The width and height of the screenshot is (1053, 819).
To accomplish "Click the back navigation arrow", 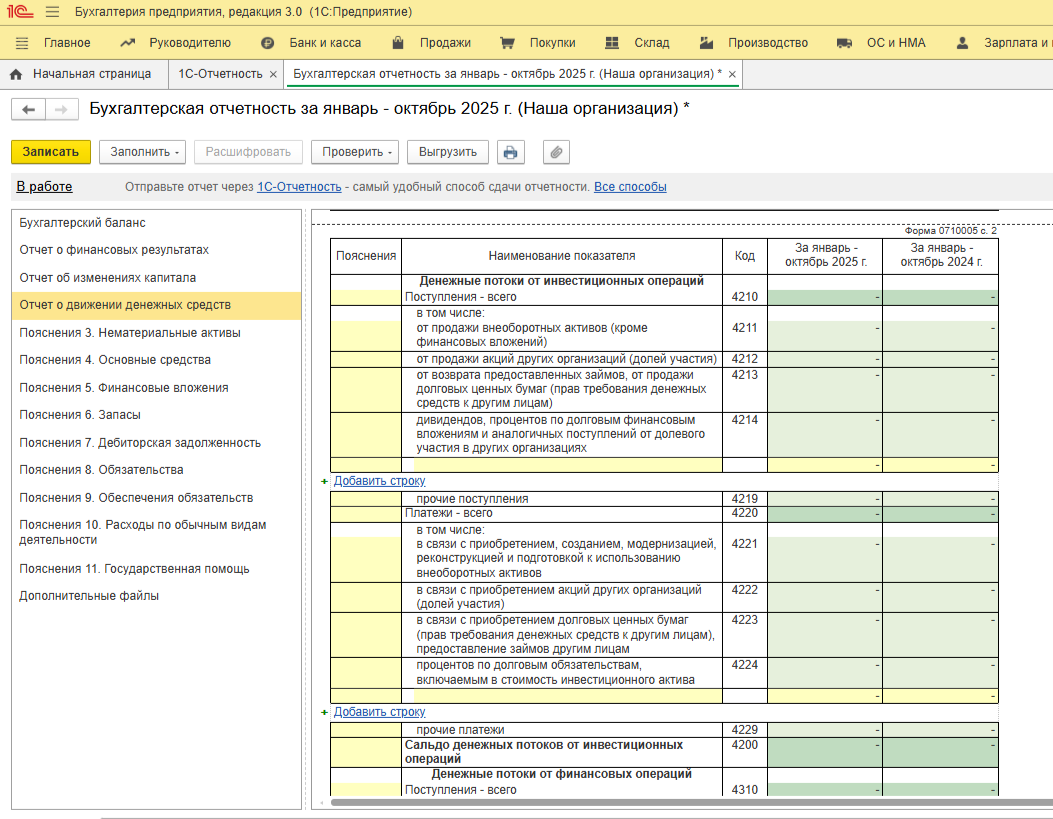I will [28, 110].
